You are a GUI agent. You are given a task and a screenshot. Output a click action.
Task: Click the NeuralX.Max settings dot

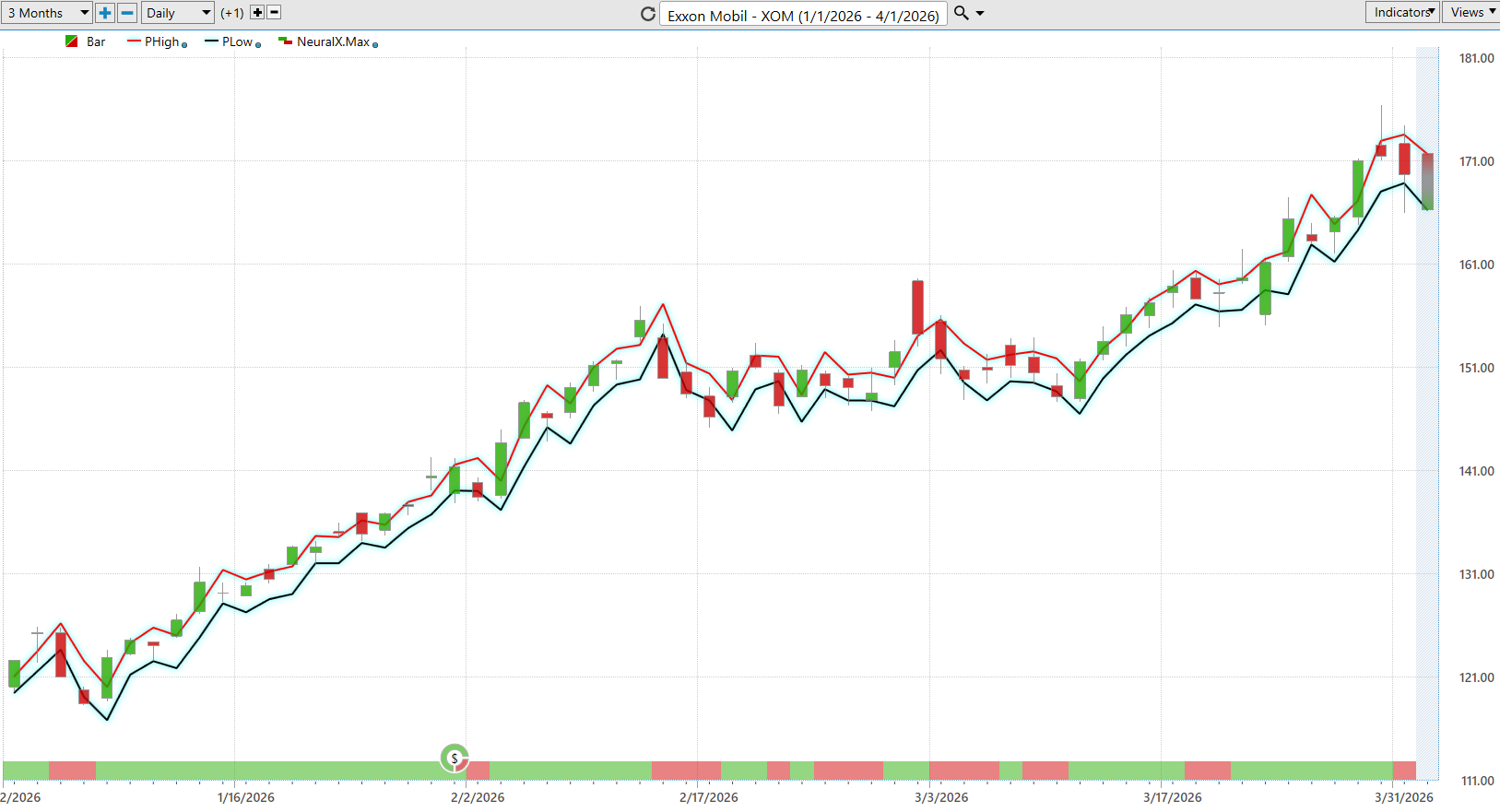[375, 45]
